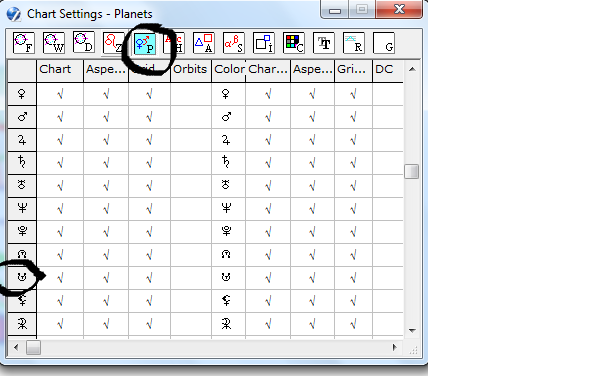This screenshot has height=376, width=614.
Task: Select the last visible planet row header
Action: [22, 324]
